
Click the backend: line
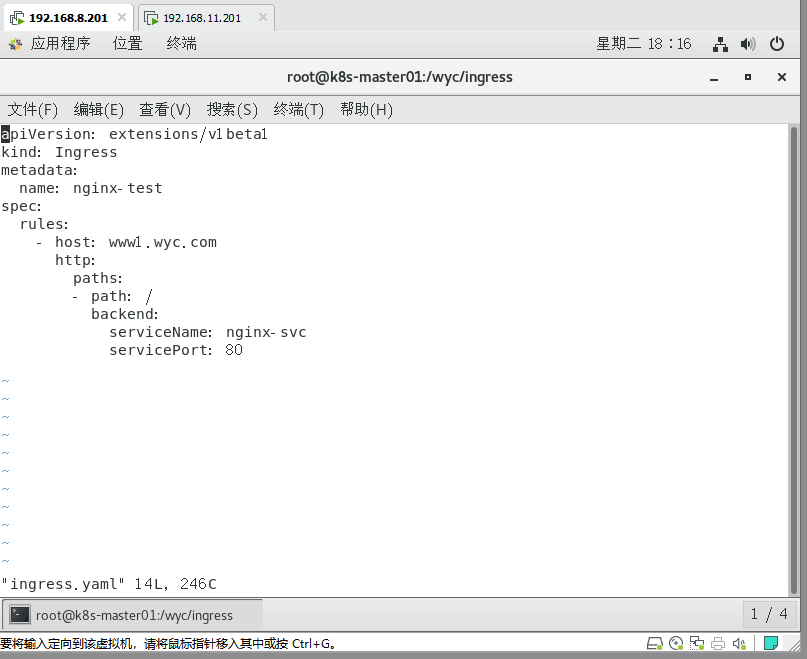pos(125,315)
